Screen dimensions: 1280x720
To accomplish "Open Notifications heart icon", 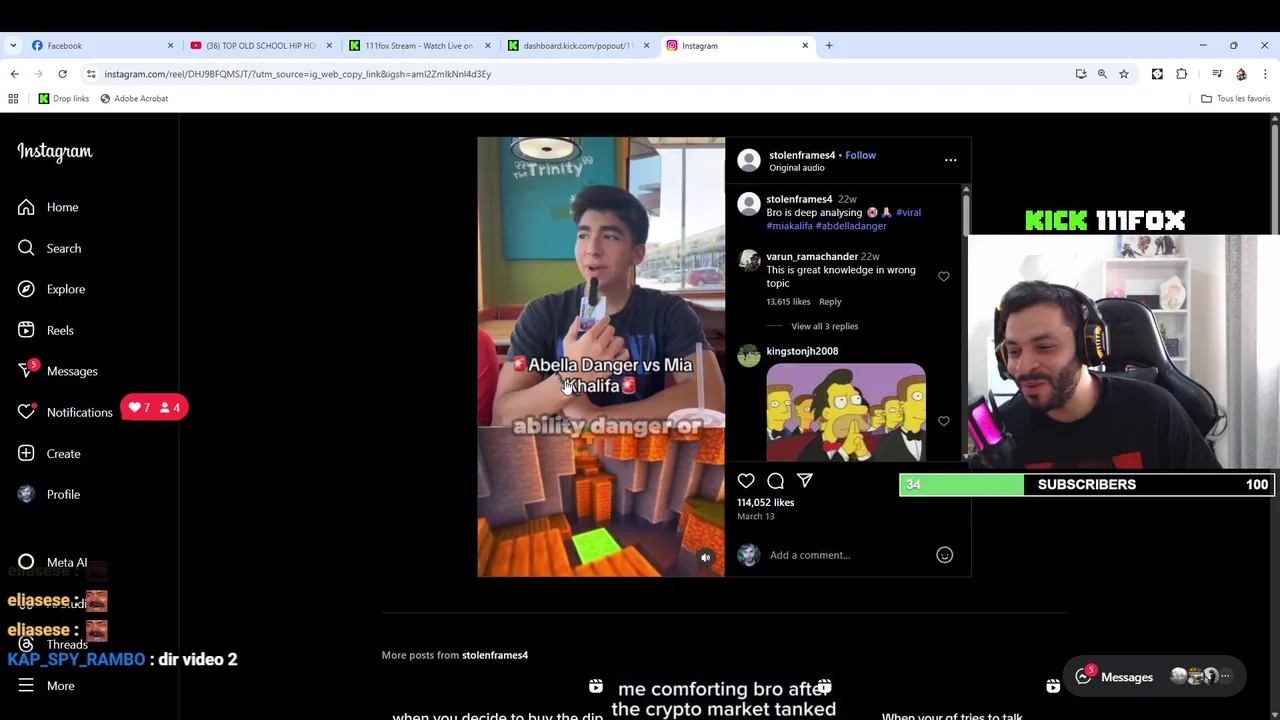I will pos(26,412).
